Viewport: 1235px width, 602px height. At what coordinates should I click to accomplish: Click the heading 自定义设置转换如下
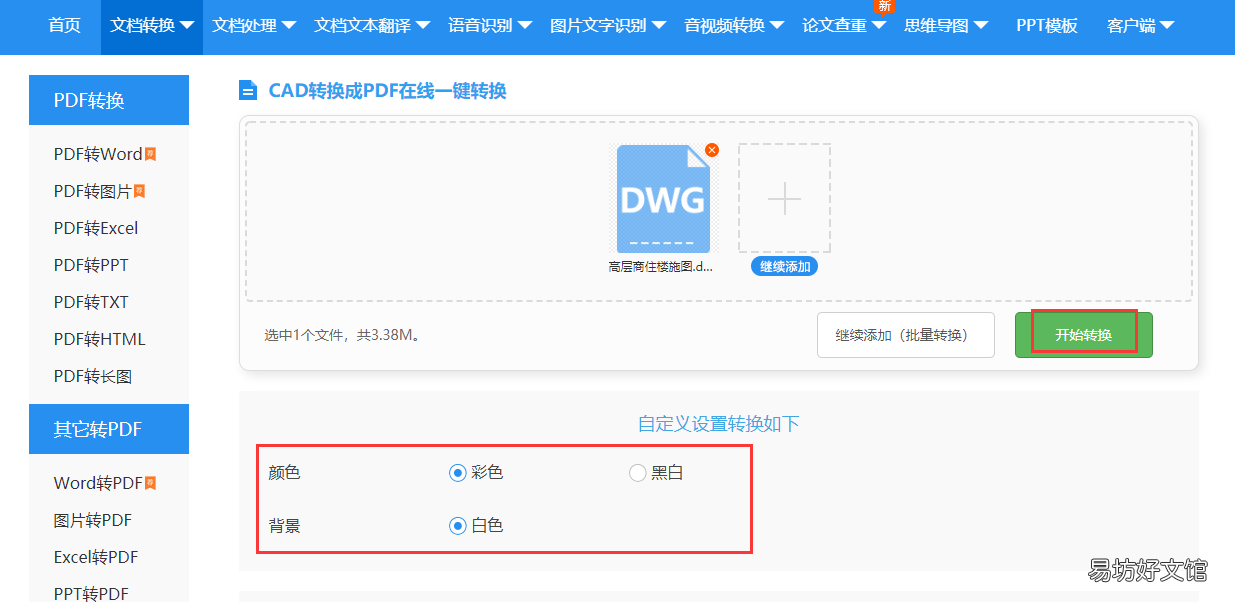pyautogui.click(x=719, y=424)
